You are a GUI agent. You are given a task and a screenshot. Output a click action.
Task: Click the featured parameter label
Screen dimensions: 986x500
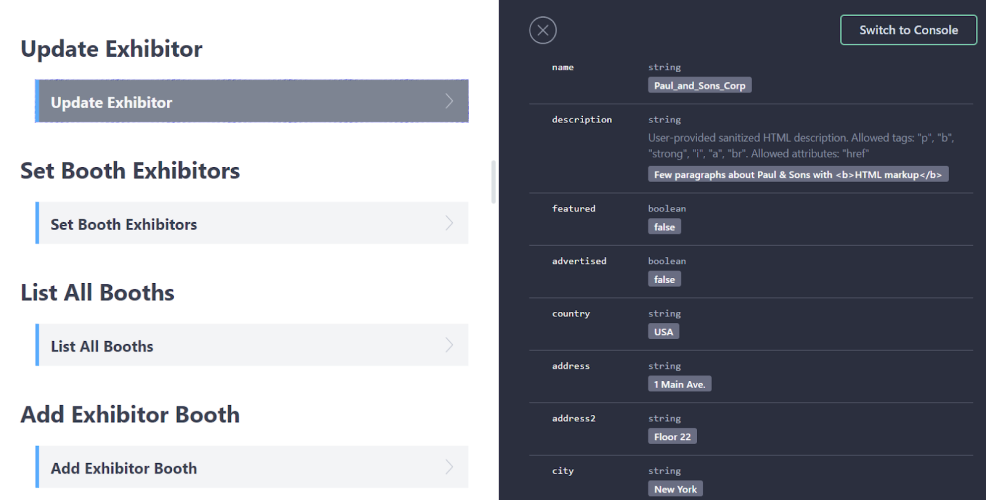[573, 209]
